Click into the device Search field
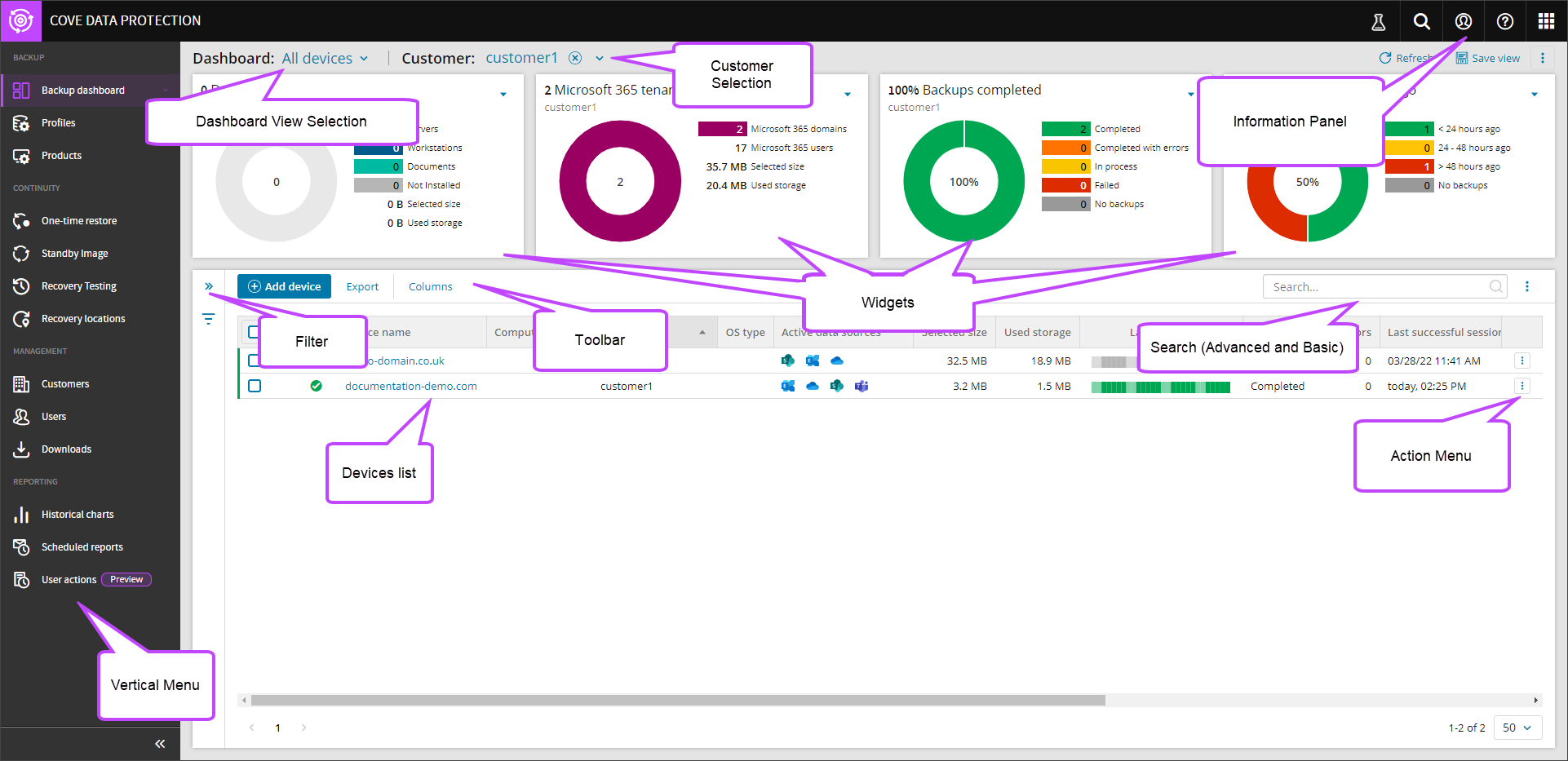 pyautogui.click(x=1379, y=287)
